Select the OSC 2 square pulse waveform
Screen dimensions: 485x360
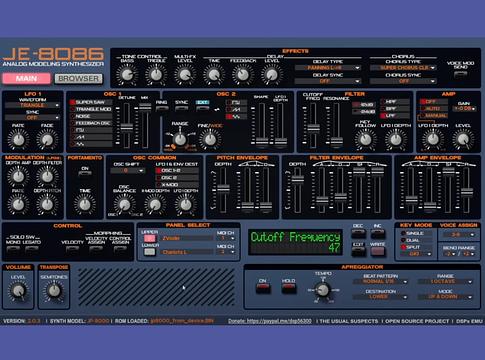236,102
